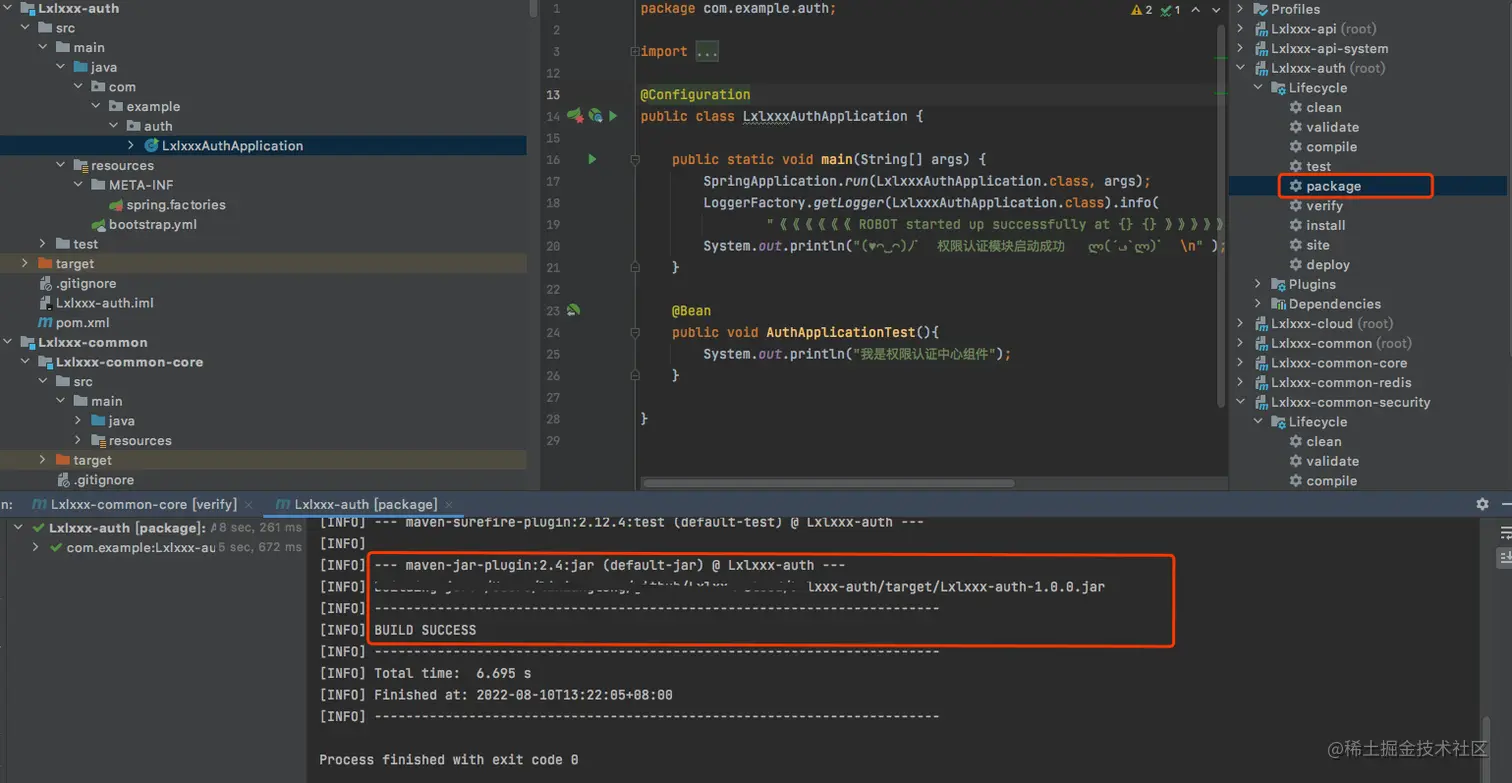The width and height of the screenshot is (1512, 783).
Task: Open the warnings indicator showing 2
Action: point(1141,10)
